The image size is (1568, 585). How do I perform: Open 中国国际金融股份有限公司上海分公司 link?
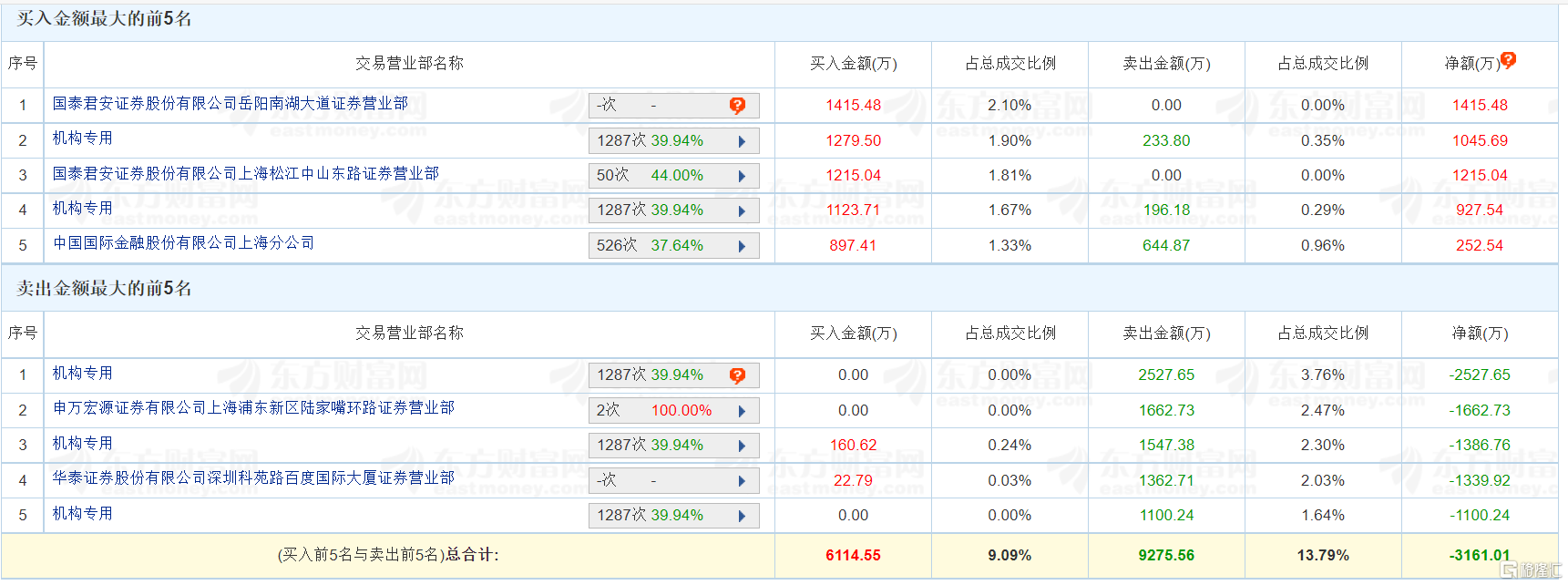coord(184,242)
